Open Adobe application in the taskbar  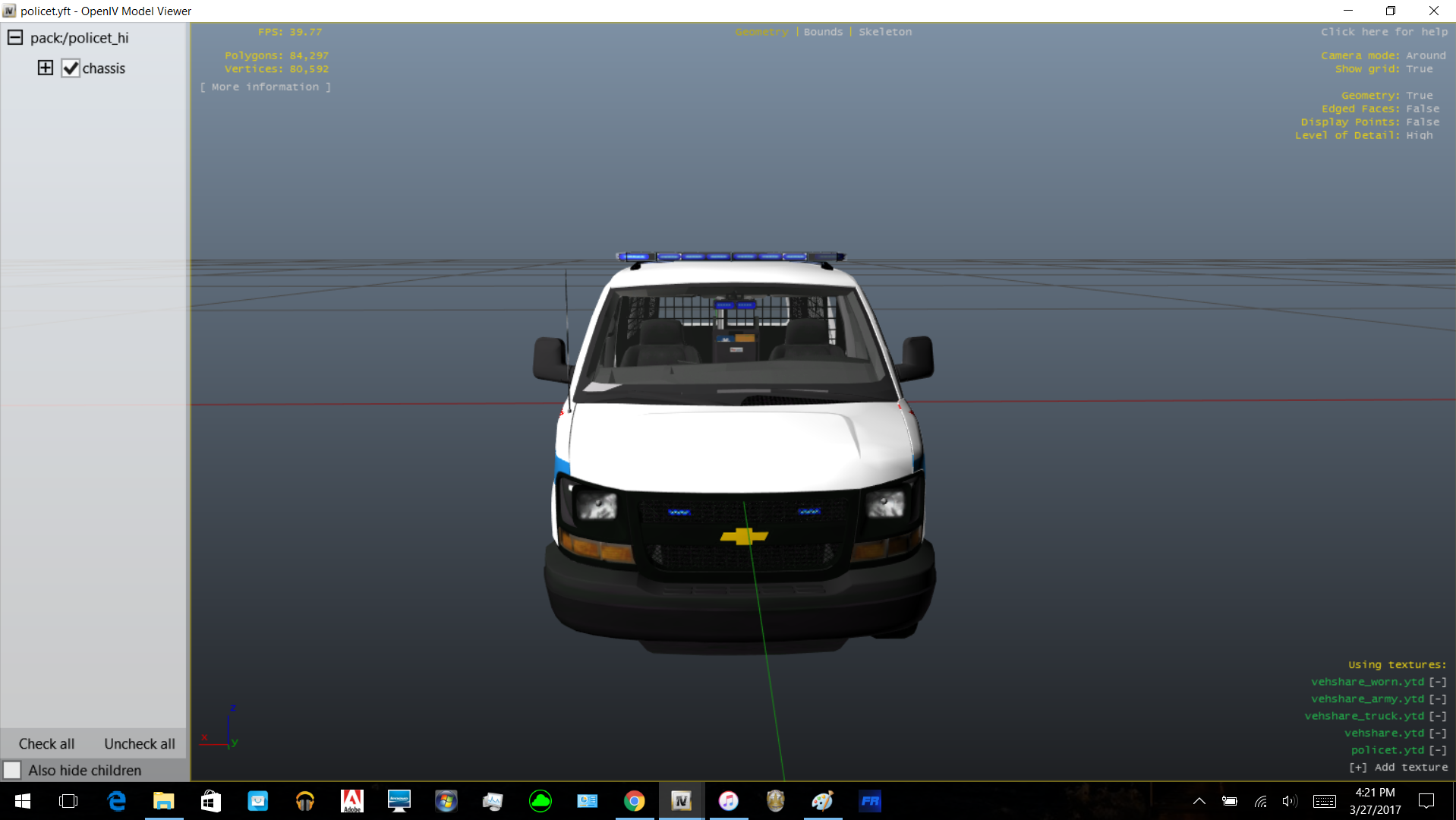pyautogui.click(x=351, y=801)
